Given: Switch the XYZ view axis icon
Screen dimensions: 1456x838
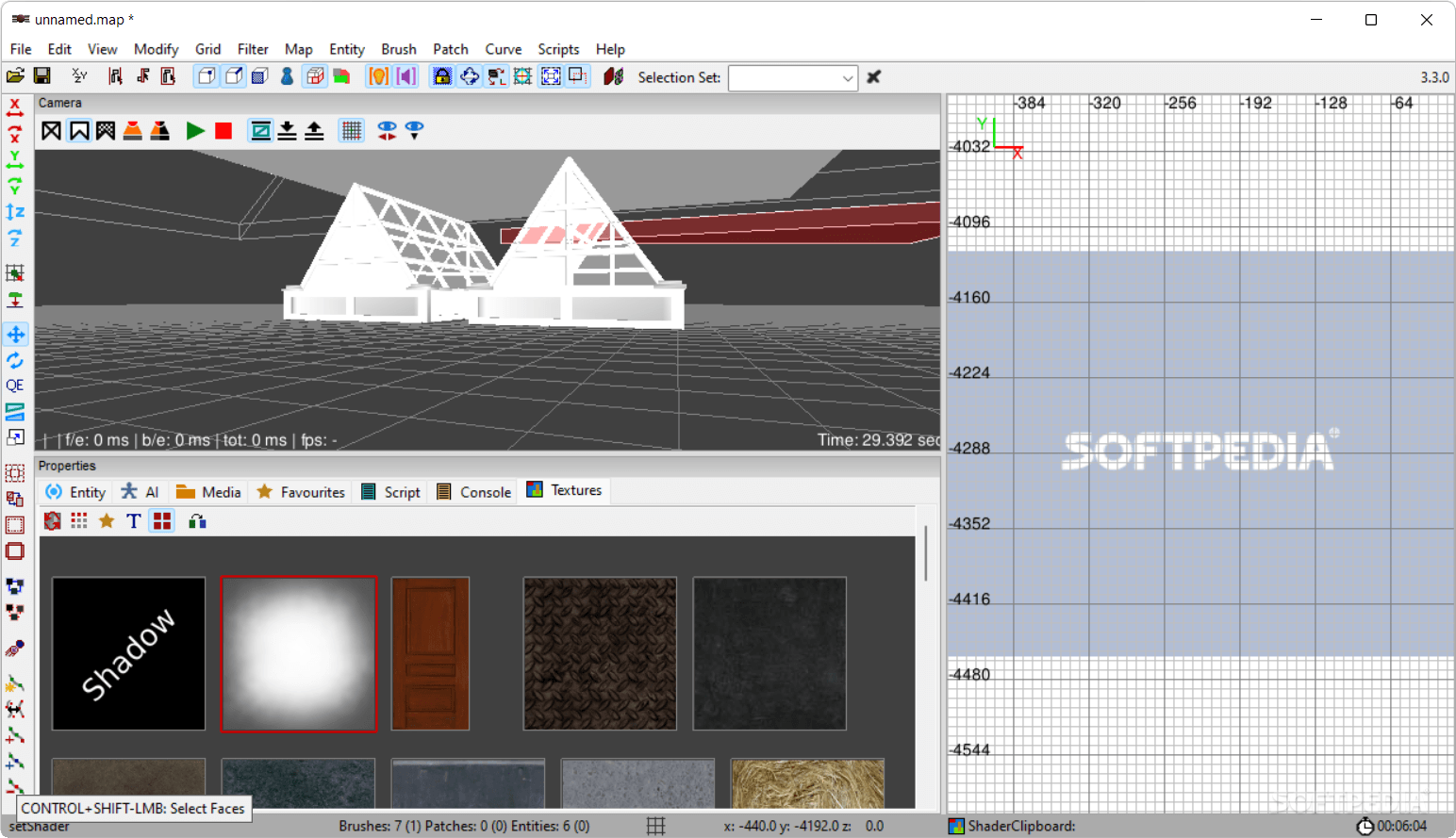Looking at the screenshot, I should click(x=79, y=76).
